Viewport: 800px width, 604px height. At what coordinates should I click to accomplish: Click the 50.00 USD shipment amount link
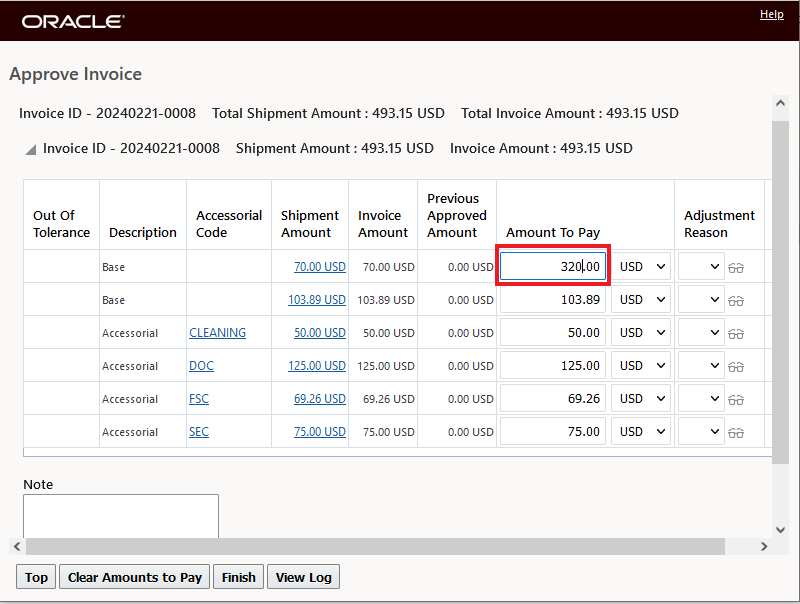pyautogui.click(x=320, y=333)
